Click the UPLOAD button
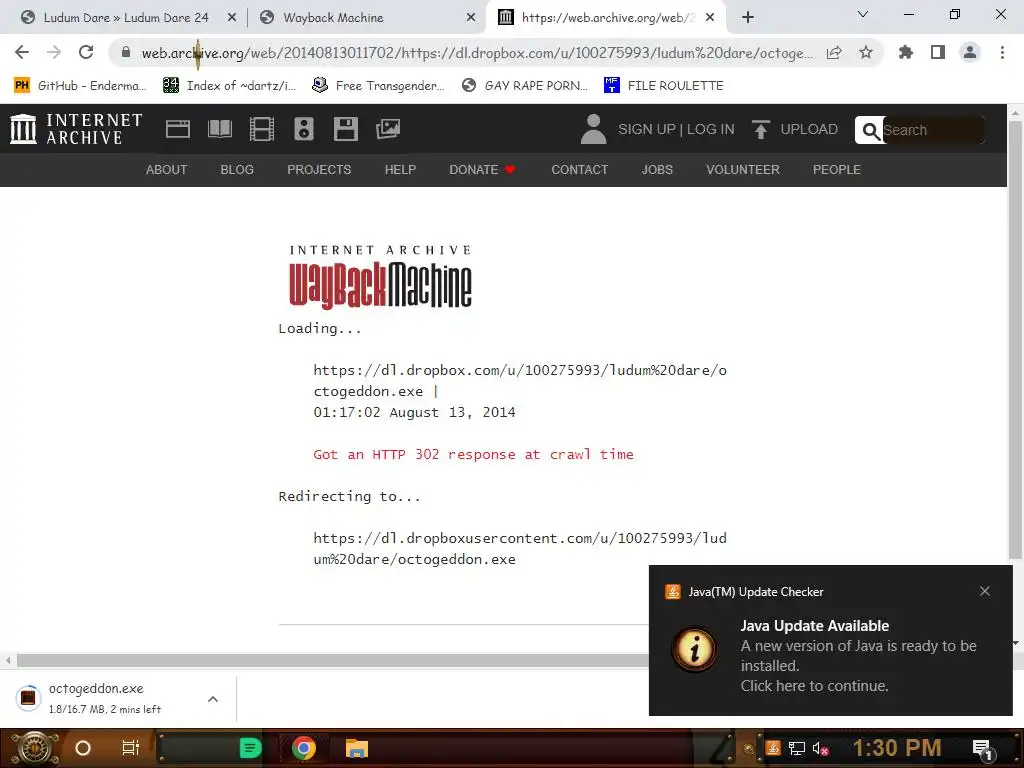 (795, 129)
